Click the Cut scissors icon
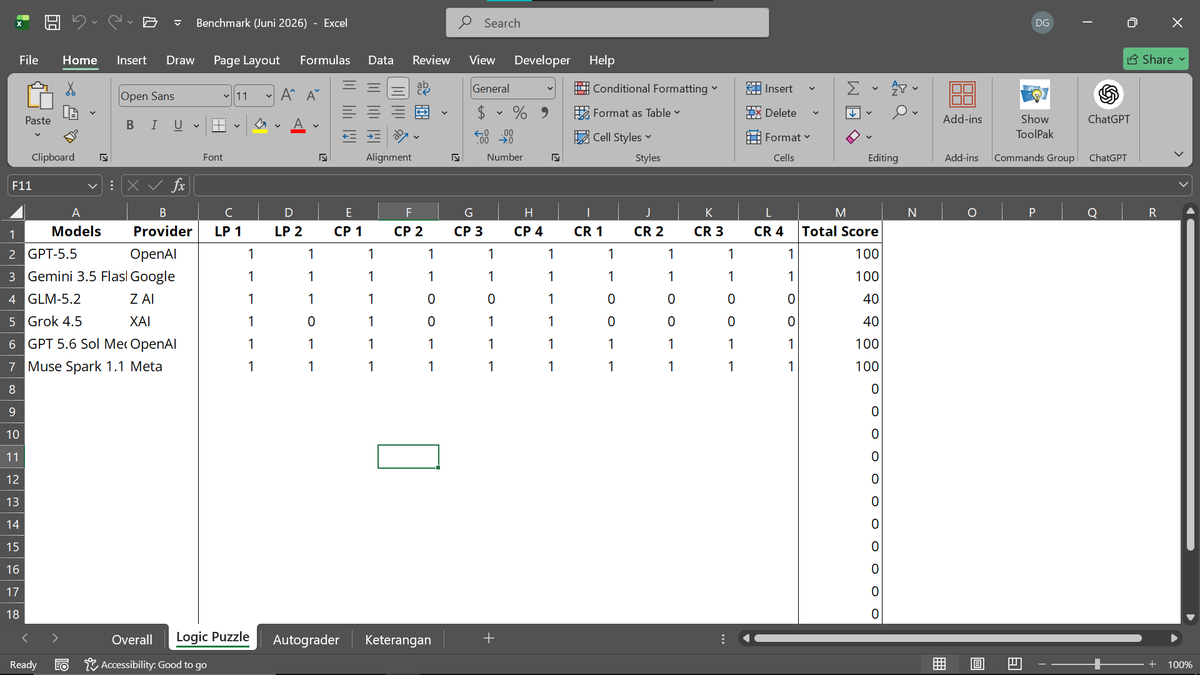Screen dimensions: 1200x675 (71, 90)
